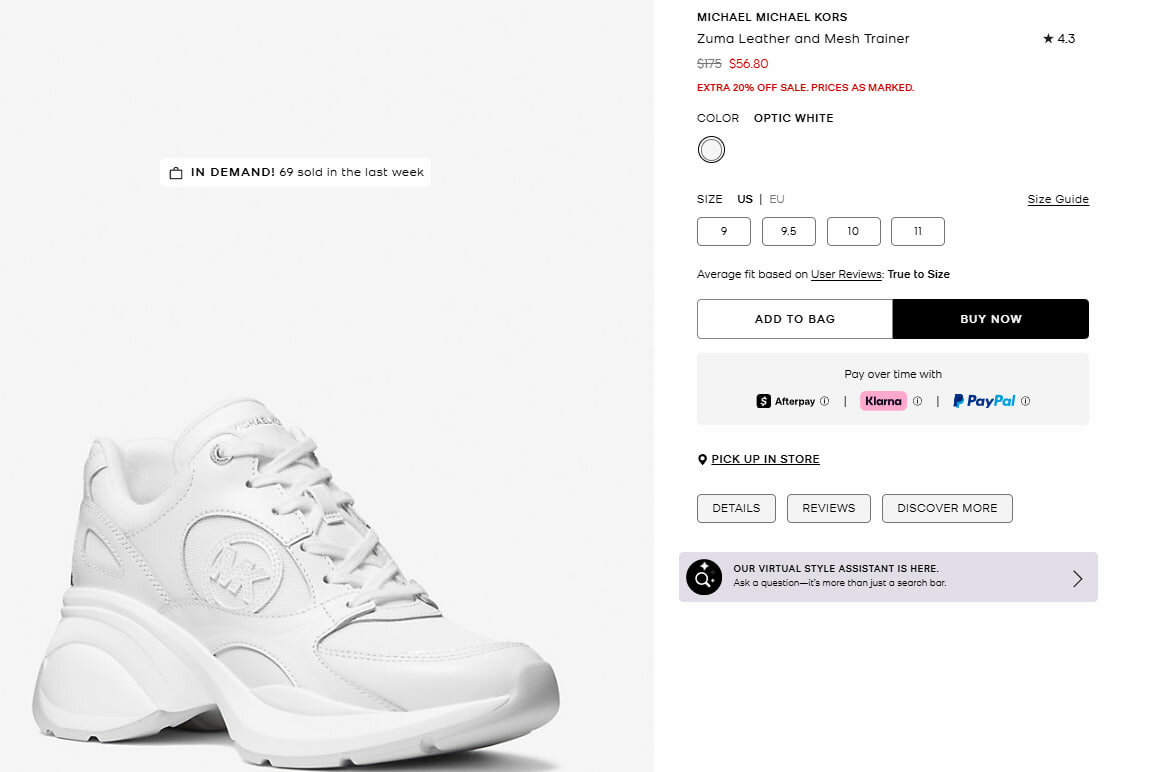The height and width of the screenshot is (772, 1171).
Task: Click the Afterpay info icon
Action: click(x=825, y=401)
